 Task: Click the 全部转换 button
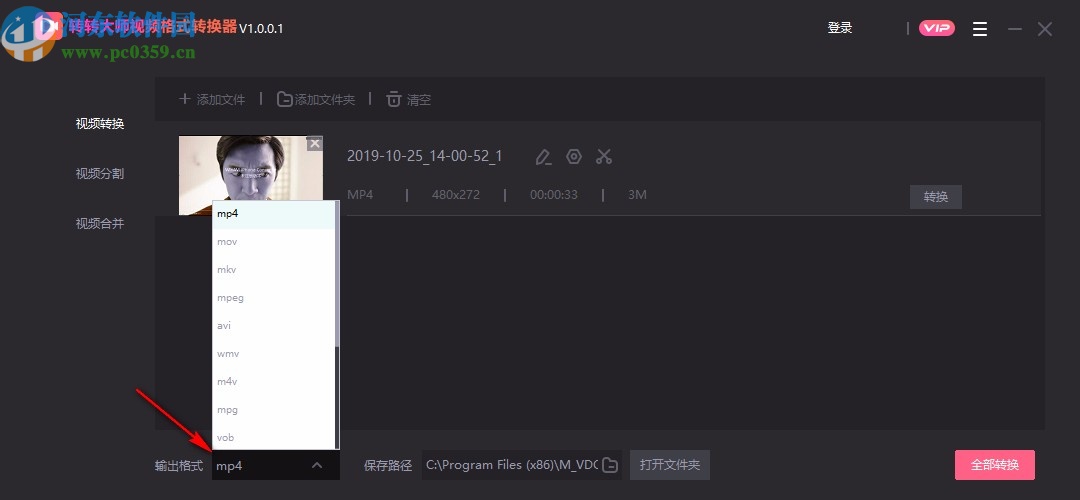[995, 465]
